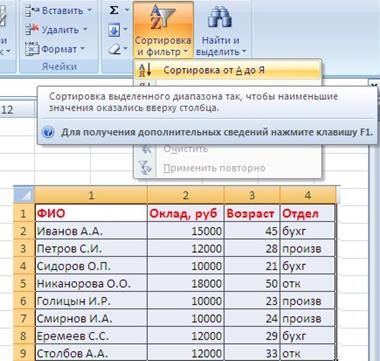This screenshot has width=380, height=361.
Task: Click Никанорова's department cell отк
Action: pyautogui.click(x=308, y=283)
